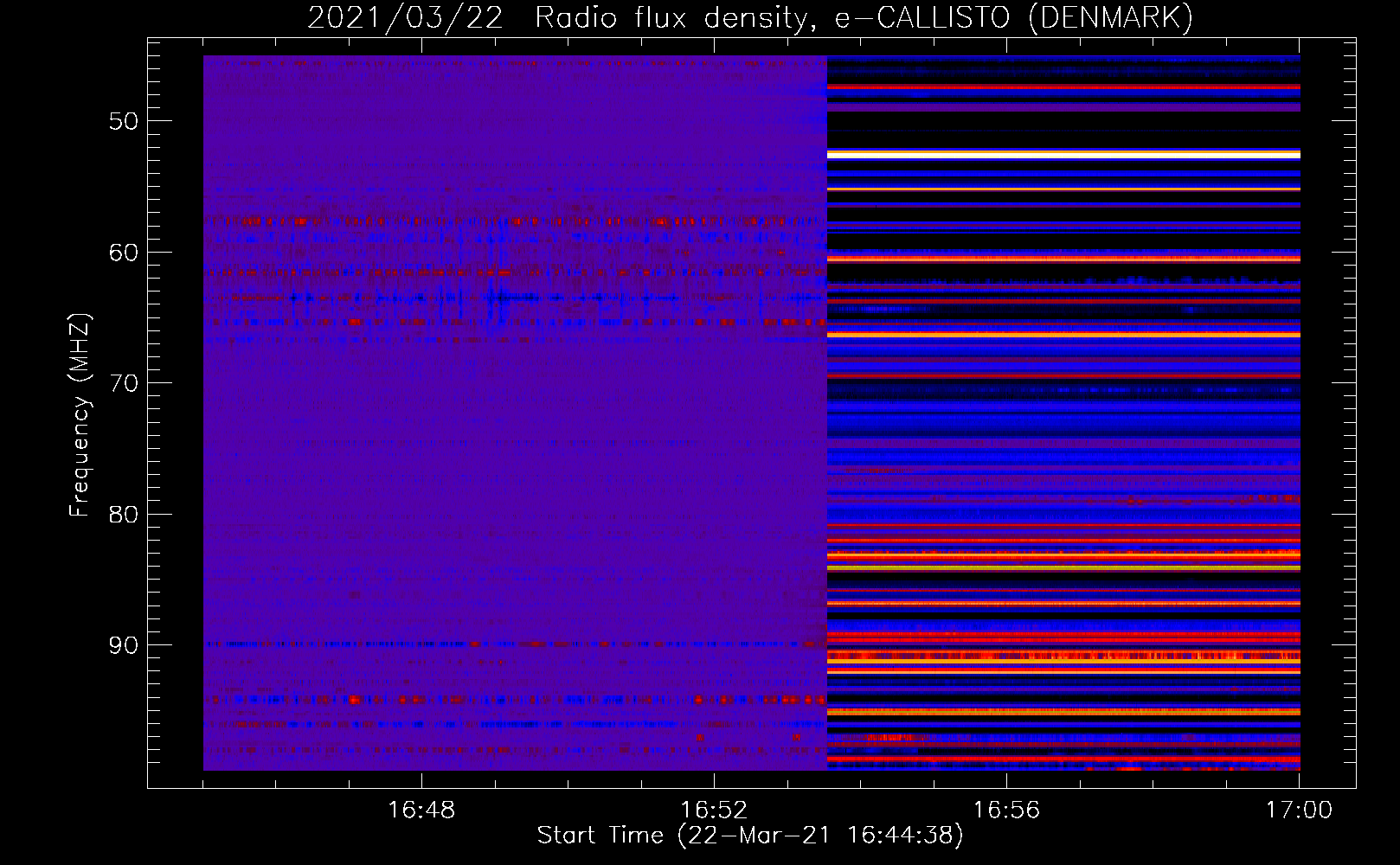
Task: Click the 80 frequency tick label
Action: pyautogui.click(x=124, y=515)
